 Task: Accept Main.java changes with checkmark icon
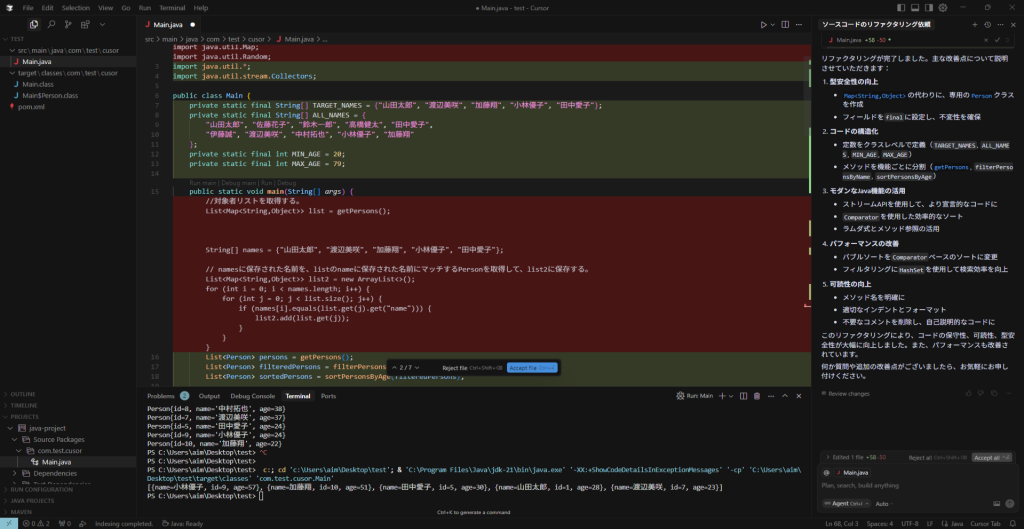point(999,40)
